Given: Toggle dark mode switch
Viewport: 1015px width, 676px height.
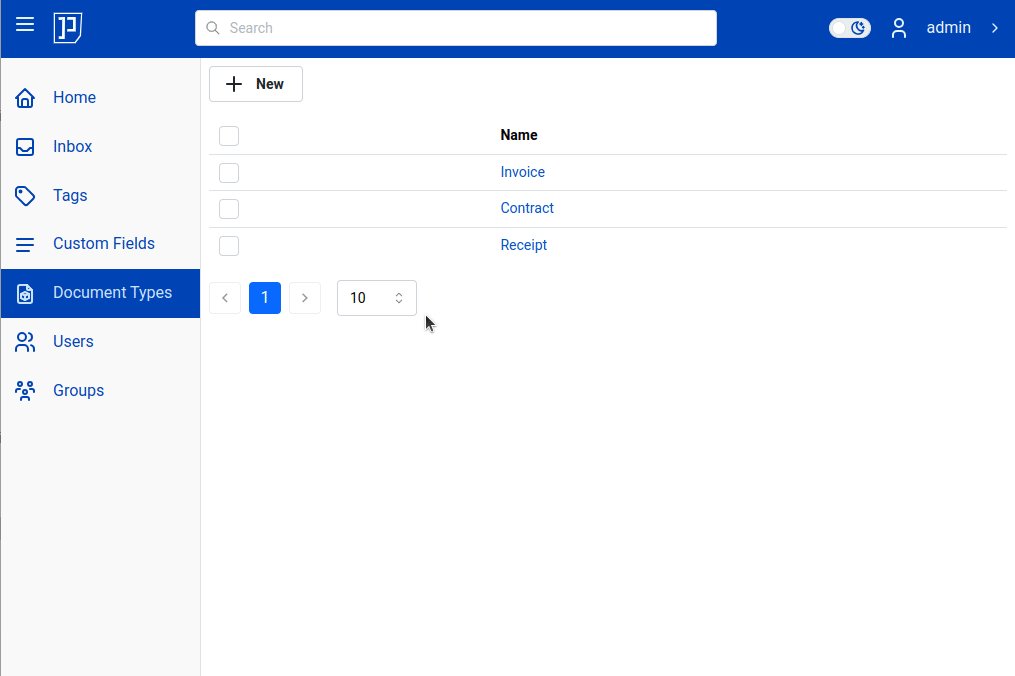Looking at the screenshot, I should 849,28.
